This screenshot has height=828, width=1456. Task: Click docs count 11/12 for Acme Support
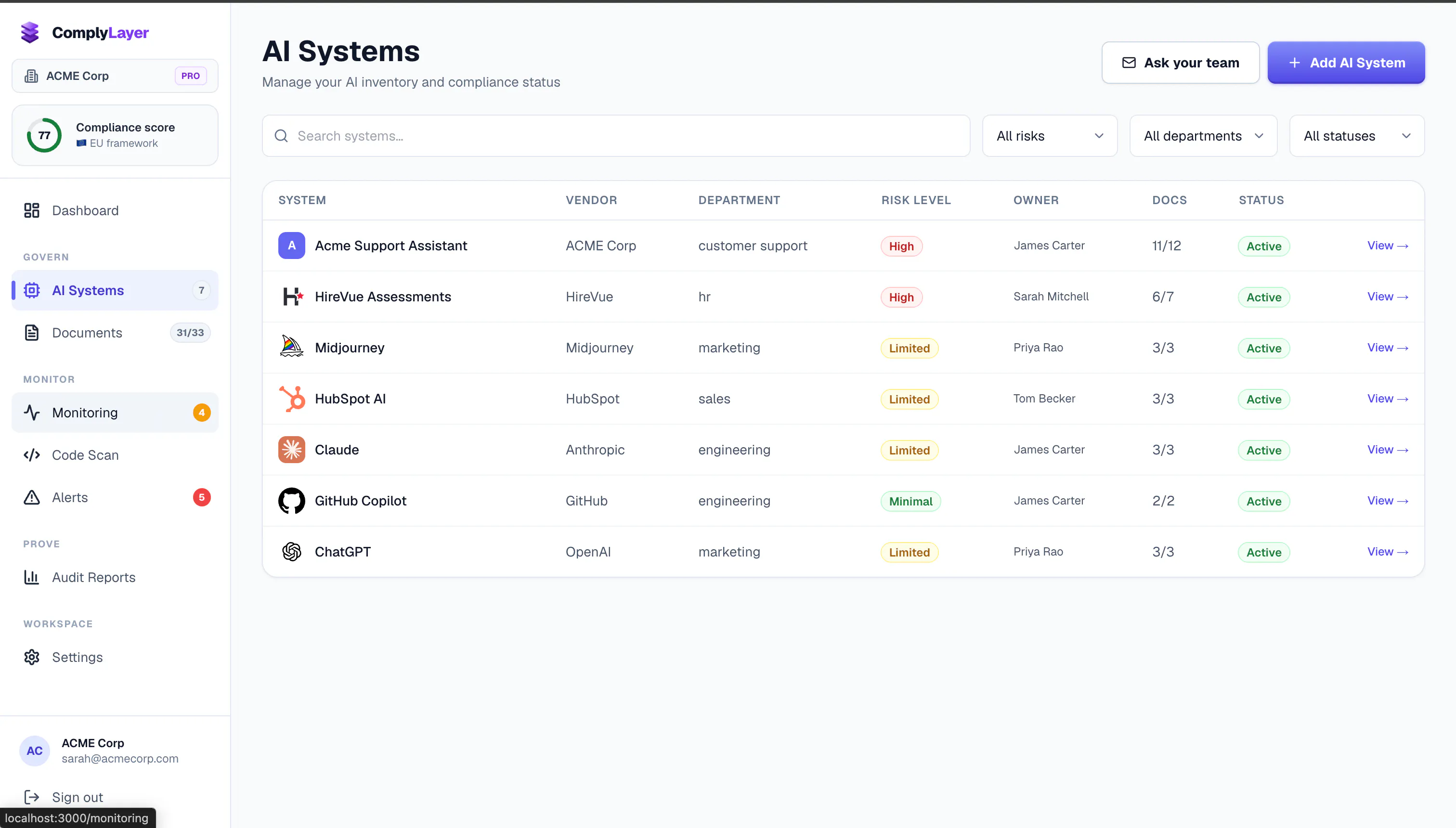[x=1167, y=246]
